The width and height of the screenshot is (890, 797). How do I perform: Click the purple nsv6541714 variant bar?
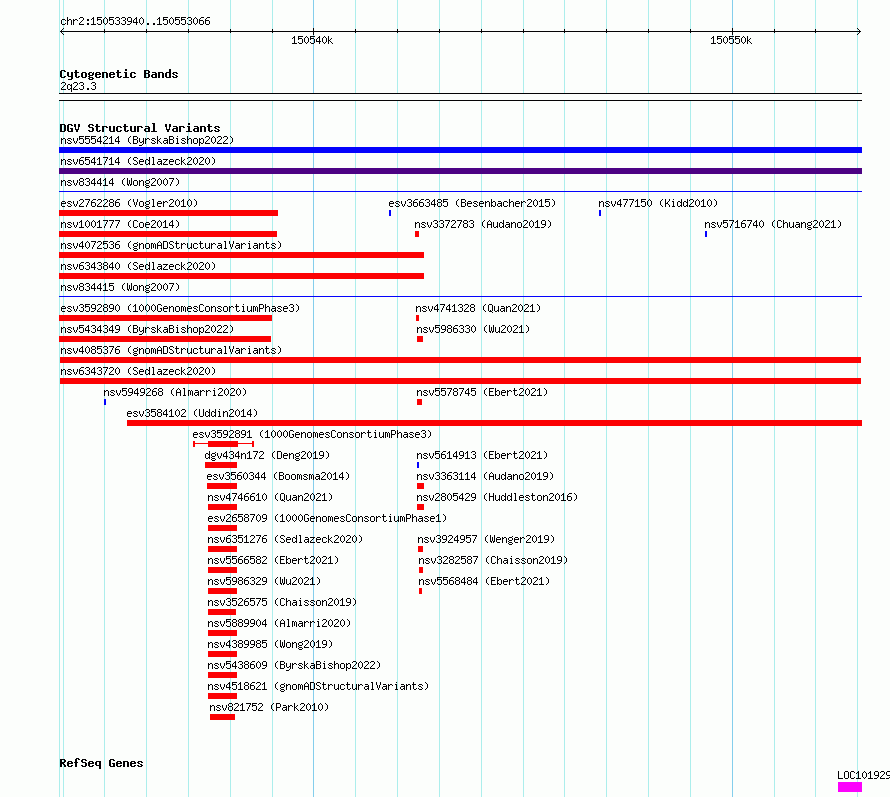(460, 171)
